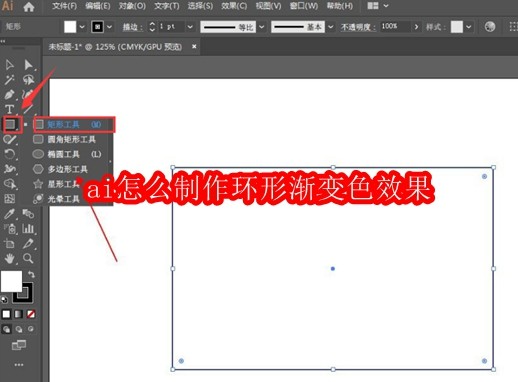This screenshot has width=518, height=382.
Task: Select the Zoom tool
Action: coord(28,258)
